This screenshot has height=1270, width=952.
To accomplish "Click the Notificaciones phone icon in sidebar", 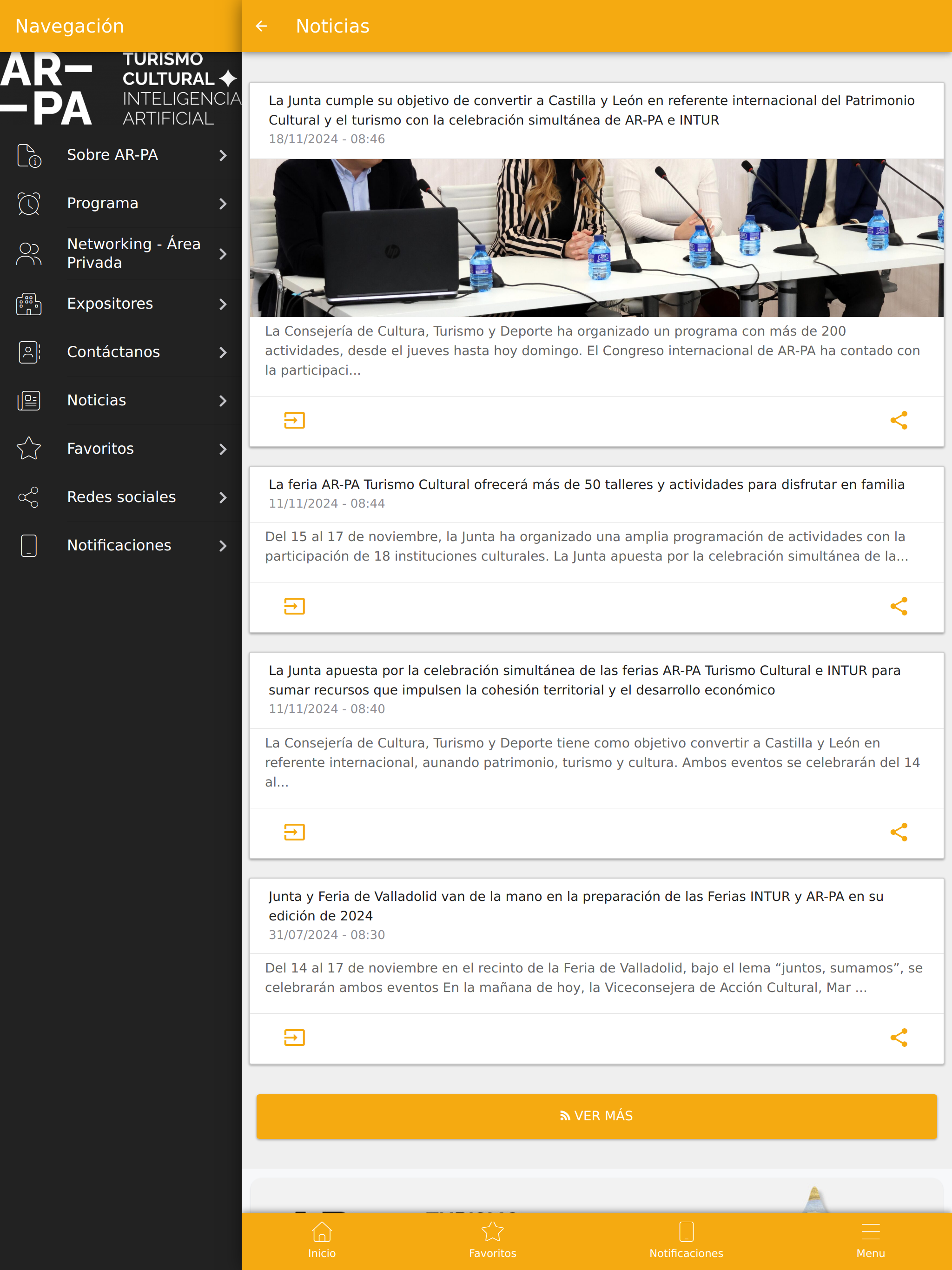I will click(x=29, y=545).
